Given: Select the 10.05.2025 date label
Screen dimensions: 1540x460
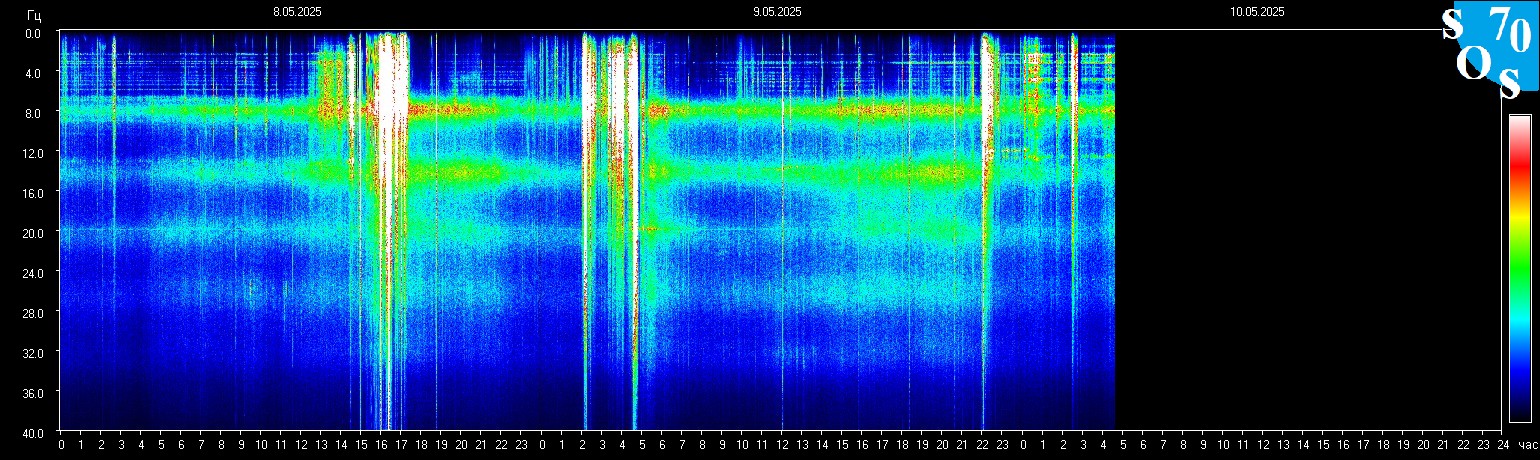Looking at the screenshot, I should pyautogui.click(x=1257, y=12).
